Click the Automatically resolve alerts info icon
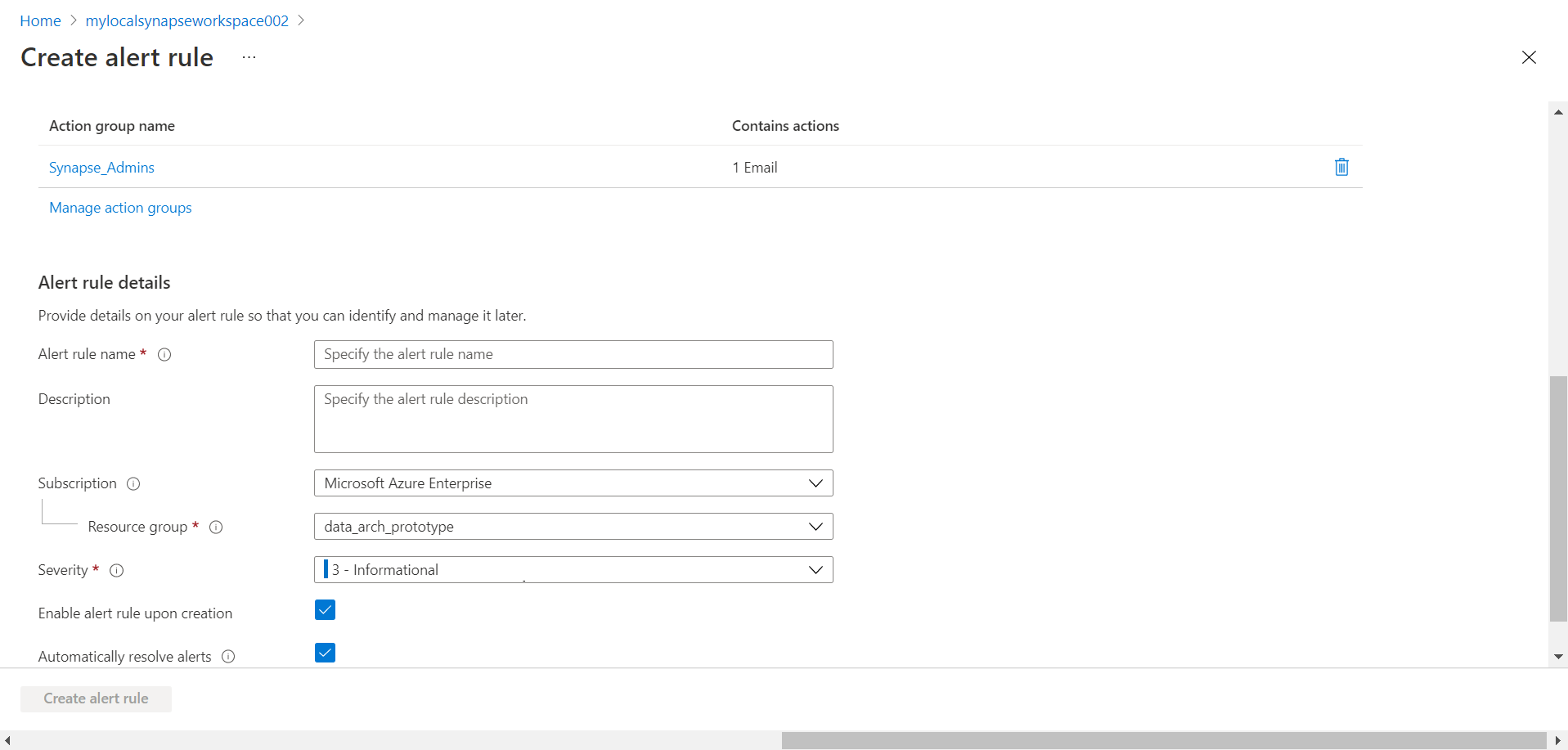The height and width of the screenshot is (750, 1568). [228, 656]
